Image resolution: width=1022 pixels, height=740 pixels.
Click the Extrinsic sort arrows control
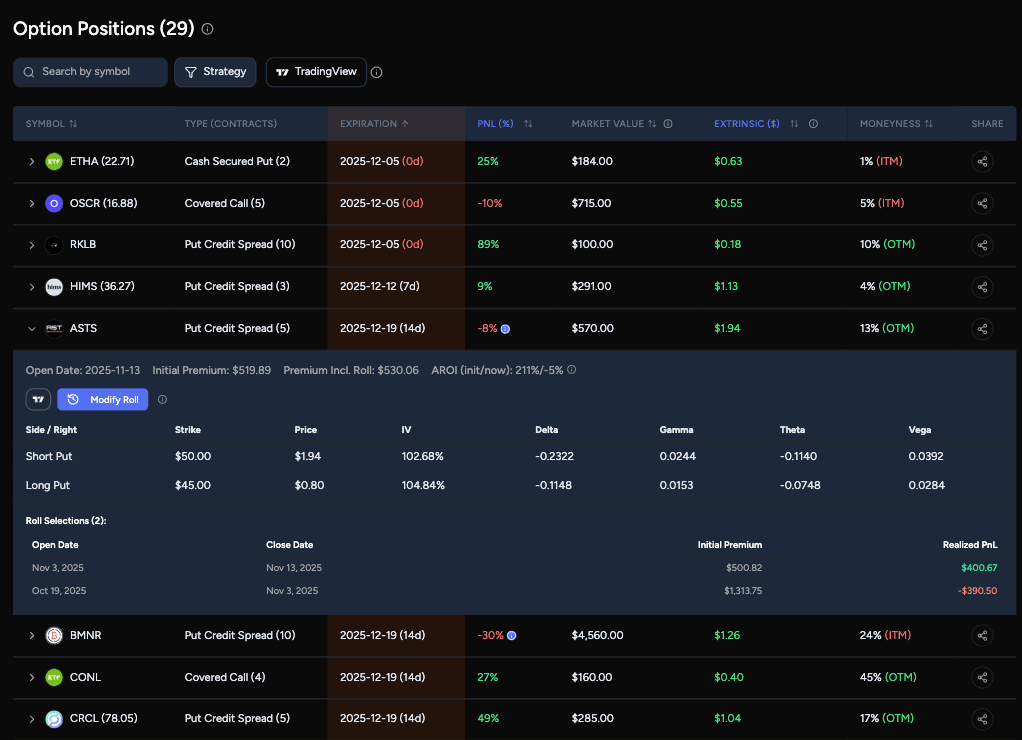[x=793, y=123]
